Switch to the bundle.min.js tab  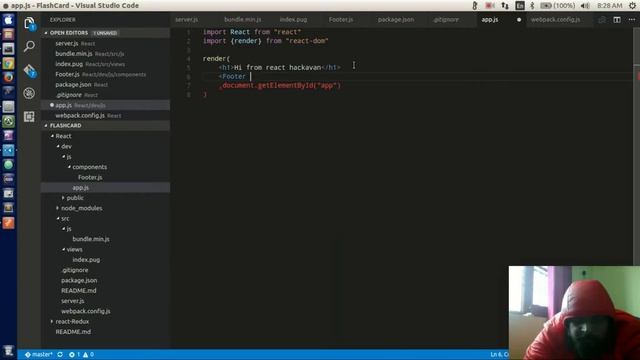pyautogui.click(x=242, y=20)
